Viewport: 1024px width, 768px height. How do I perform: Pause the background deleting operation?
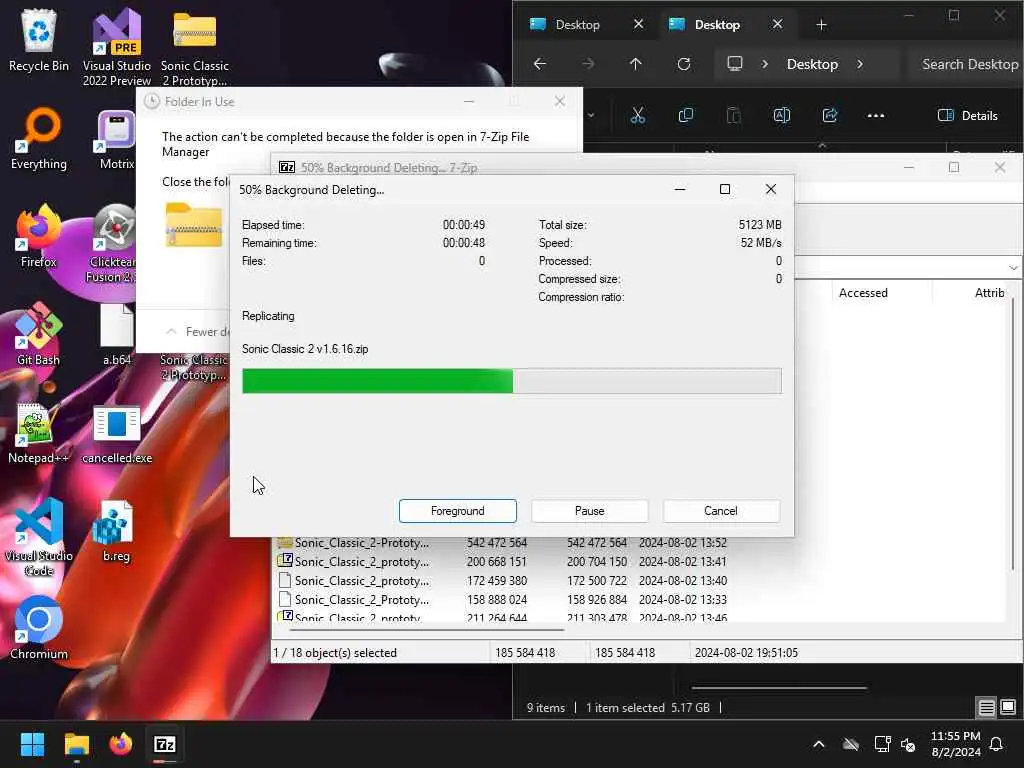pos(589,511)
